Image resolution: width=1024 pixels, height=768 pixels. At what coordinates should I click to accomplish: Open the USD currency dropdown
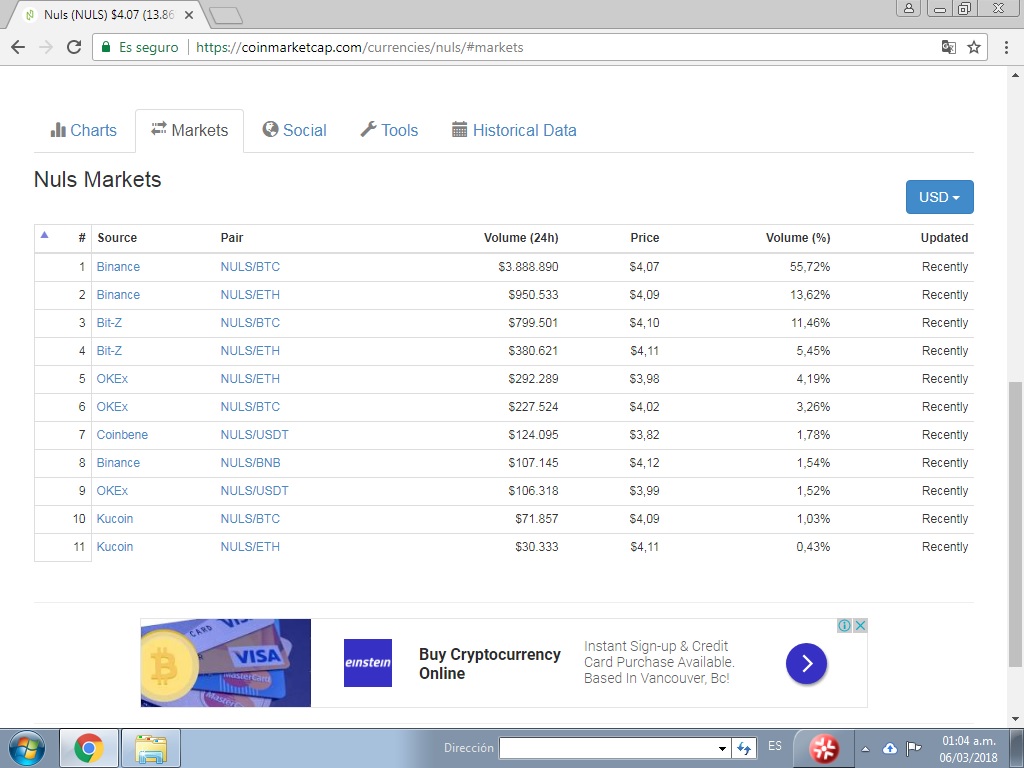pyautogui.click(x=938, y=197)
